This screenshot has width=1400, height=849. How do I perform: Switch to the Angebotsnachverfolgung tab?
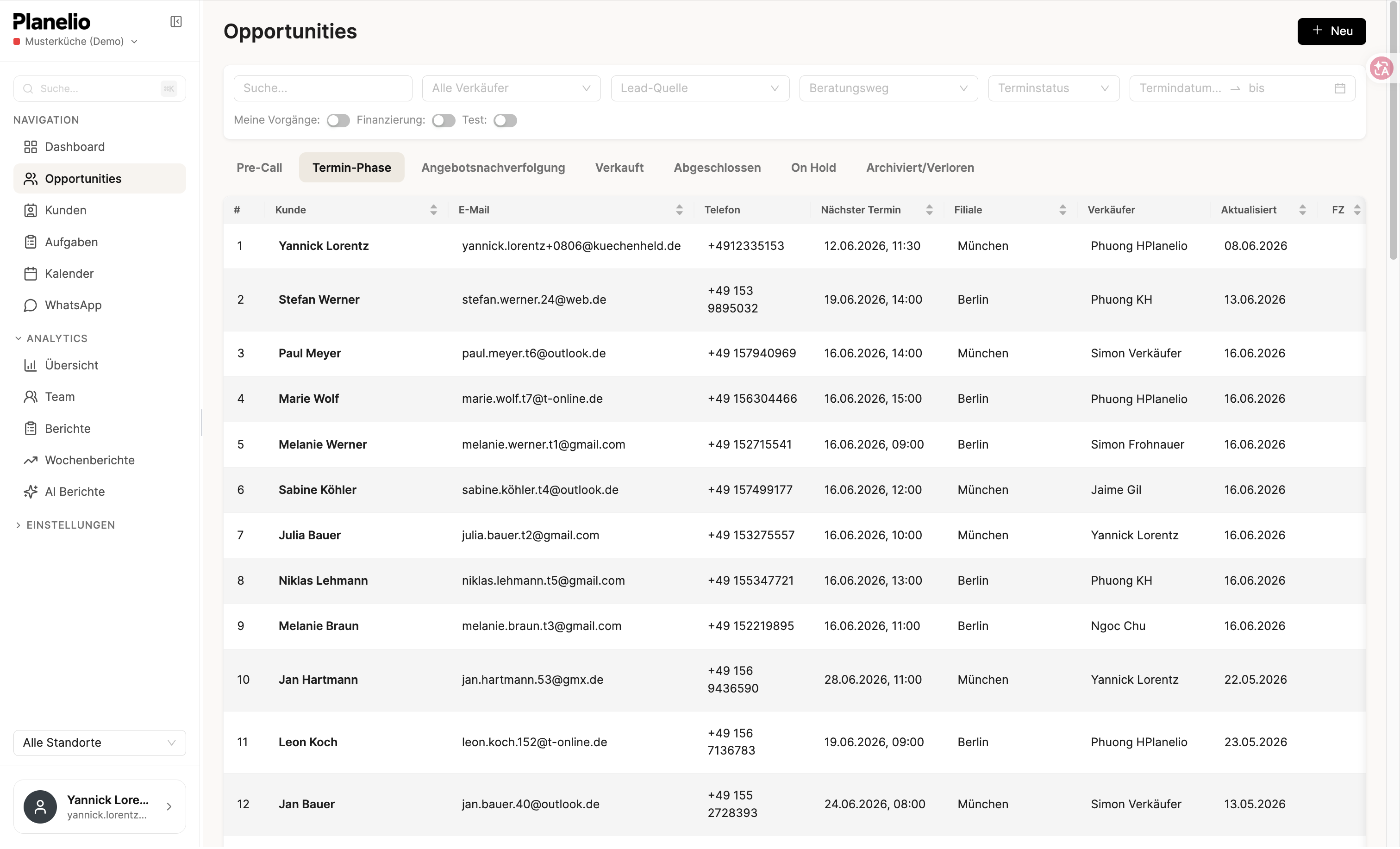[493, 168]
